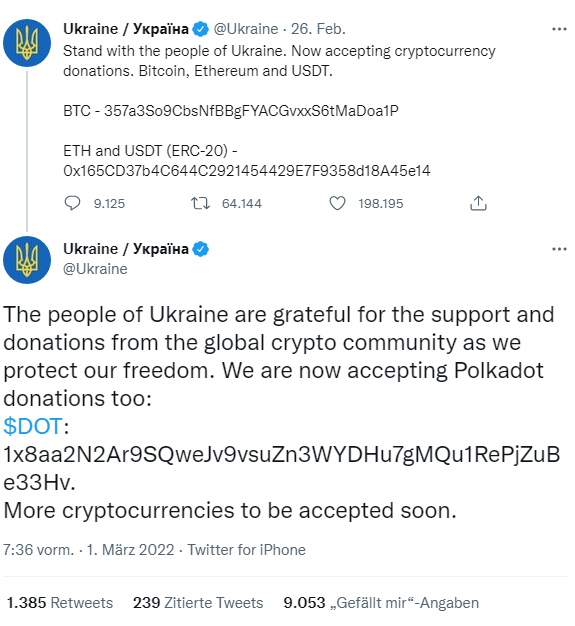Open the 7:36 vorm. 1. März 2022 timestamp
The width and height of the screenshot is (575, 626).
89,550
